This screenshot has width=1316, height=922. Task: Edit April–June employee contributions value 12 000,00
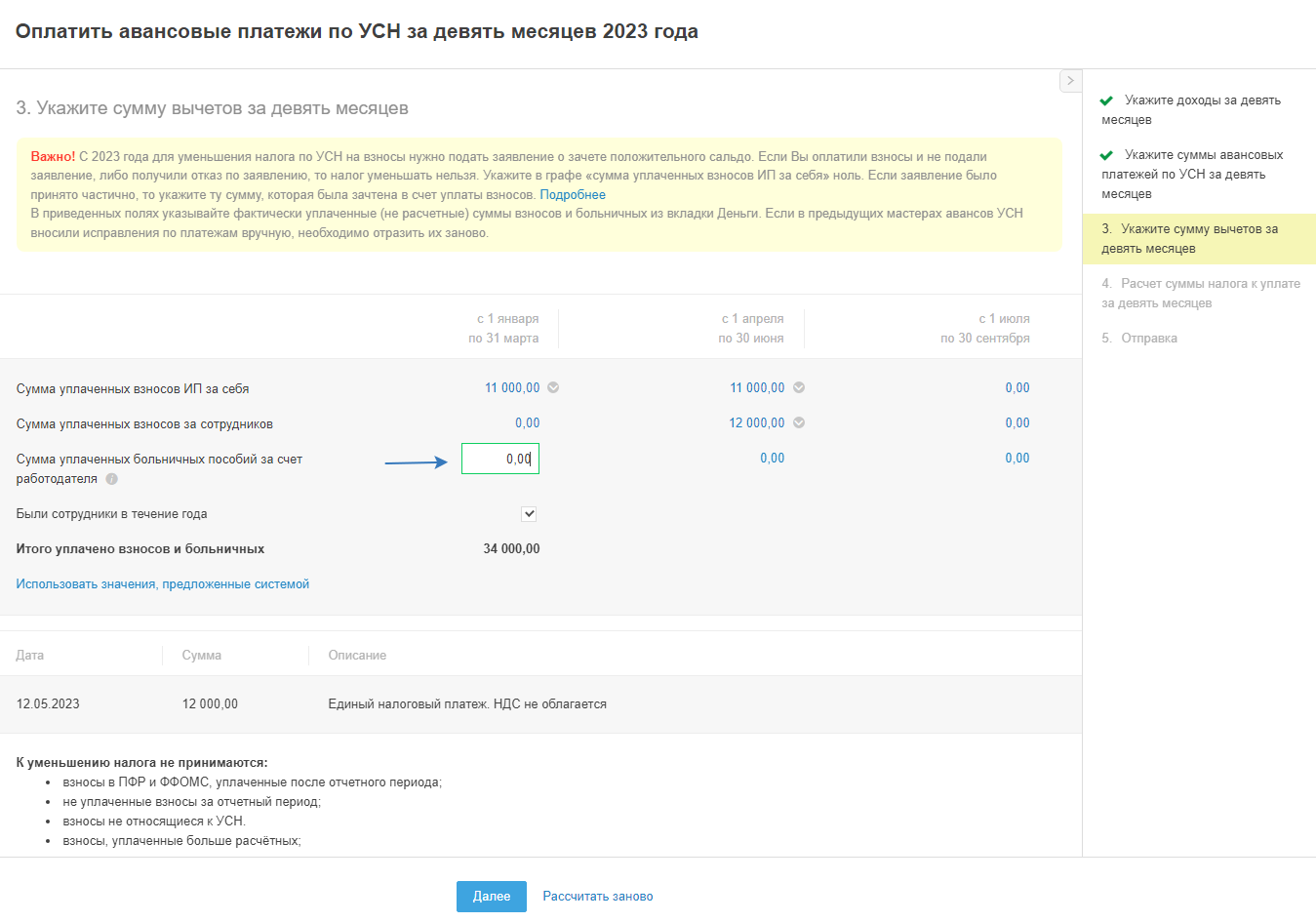point(757,422)
